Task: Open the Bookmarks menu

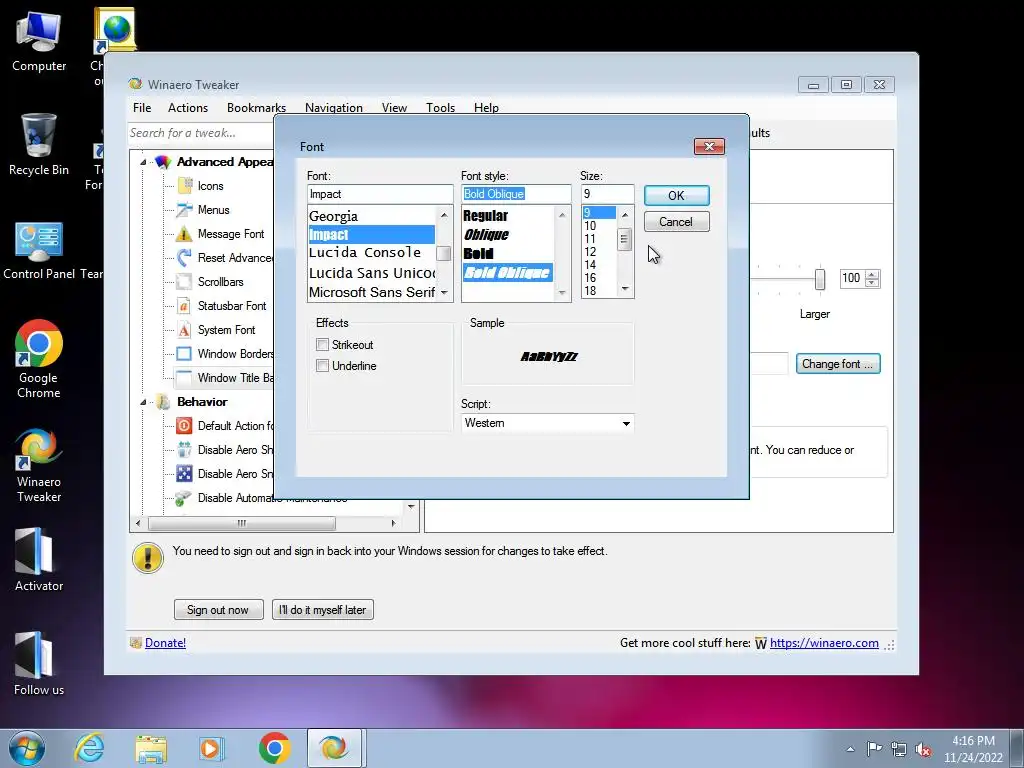Action: (x=257, y=108)
